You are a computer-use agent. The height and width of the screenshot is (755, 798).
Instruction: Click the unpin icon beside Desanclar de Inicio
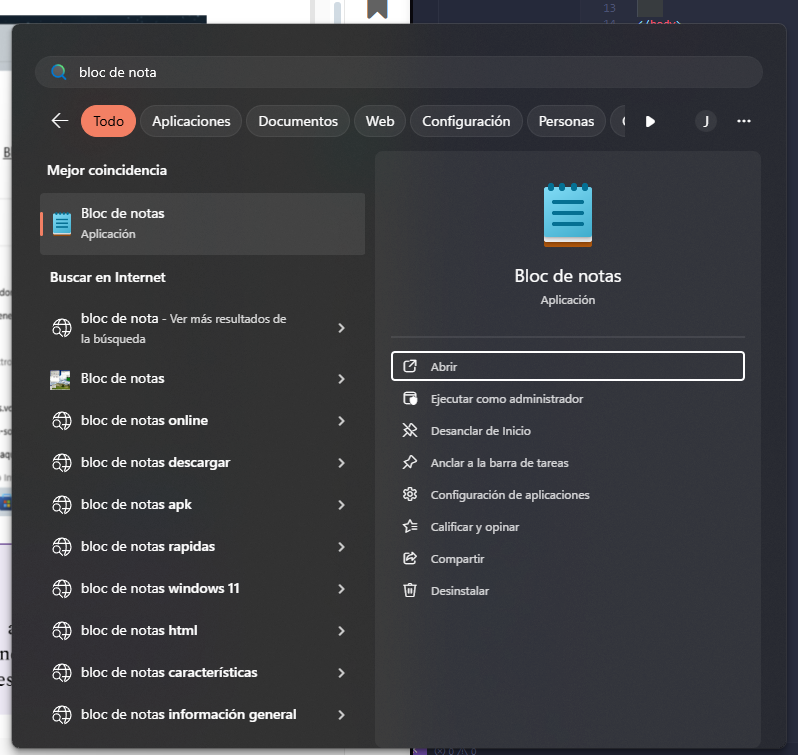410,430
